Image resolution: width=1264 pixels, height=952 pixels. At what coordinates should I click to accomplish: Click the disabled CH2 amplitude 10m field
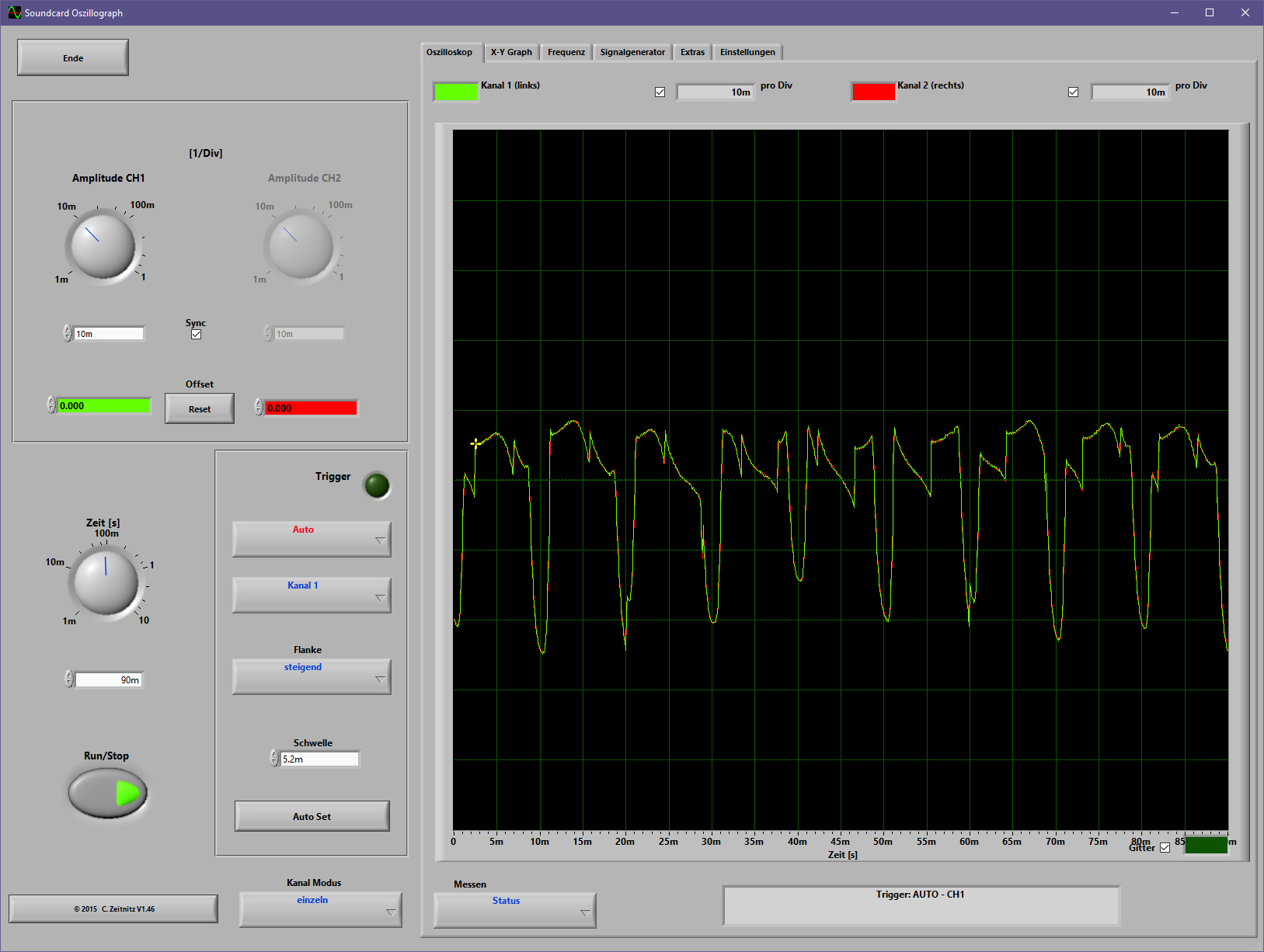point(309,334)
